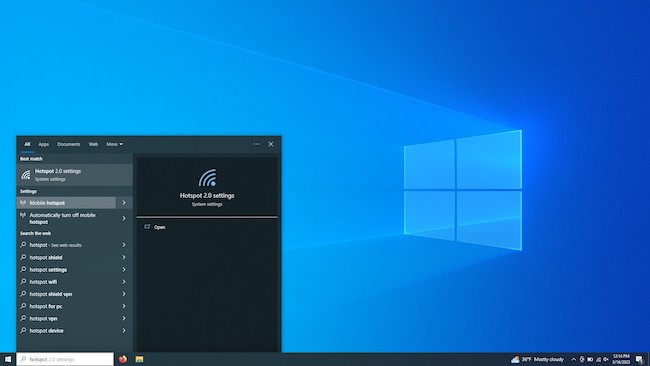Expand arrow beside hotspot shield vpn
650x366 pixels.
pos(124,294)
